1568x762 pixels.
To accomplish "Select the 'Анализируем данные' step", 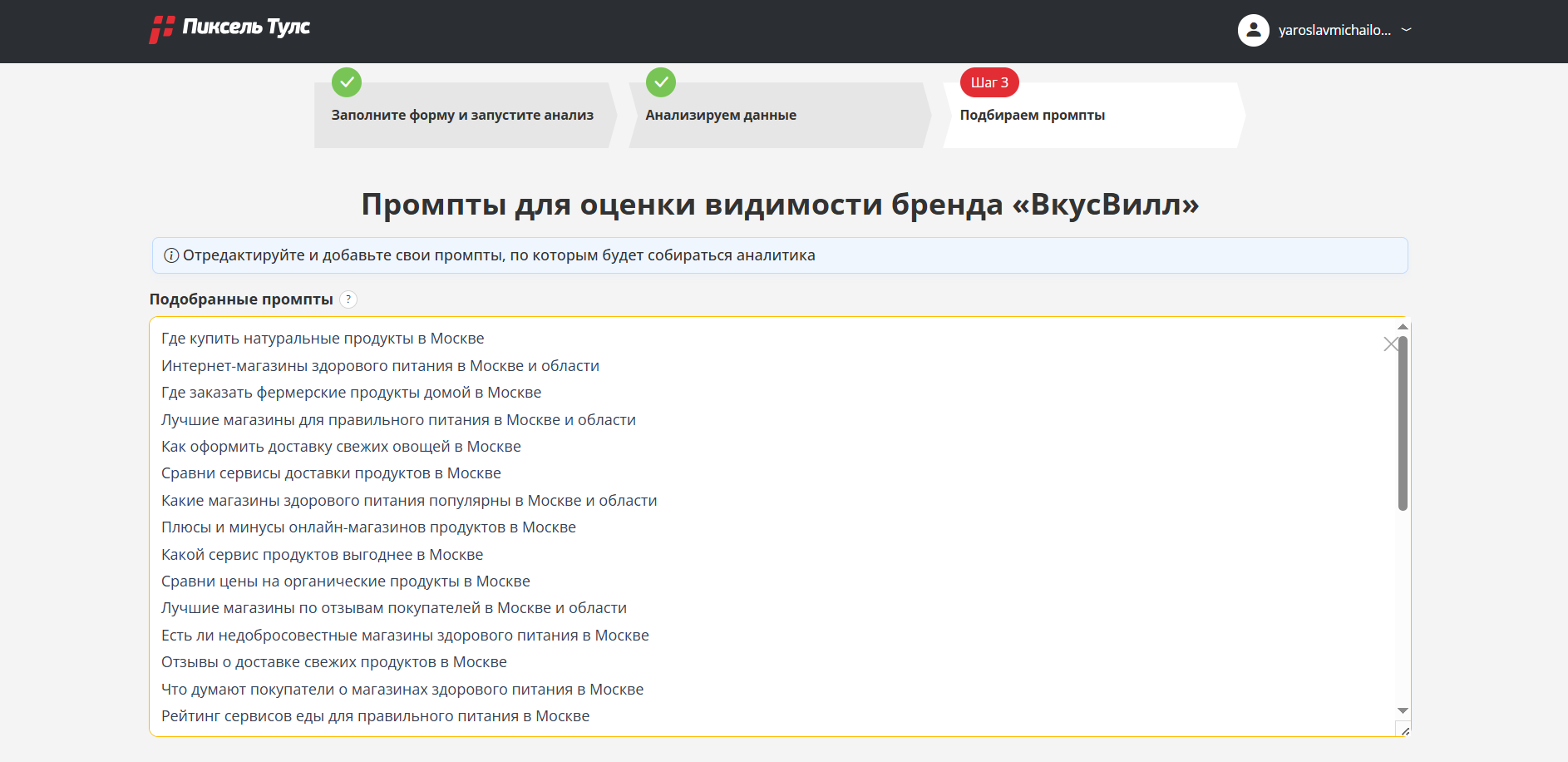I will tap(721, 116).
